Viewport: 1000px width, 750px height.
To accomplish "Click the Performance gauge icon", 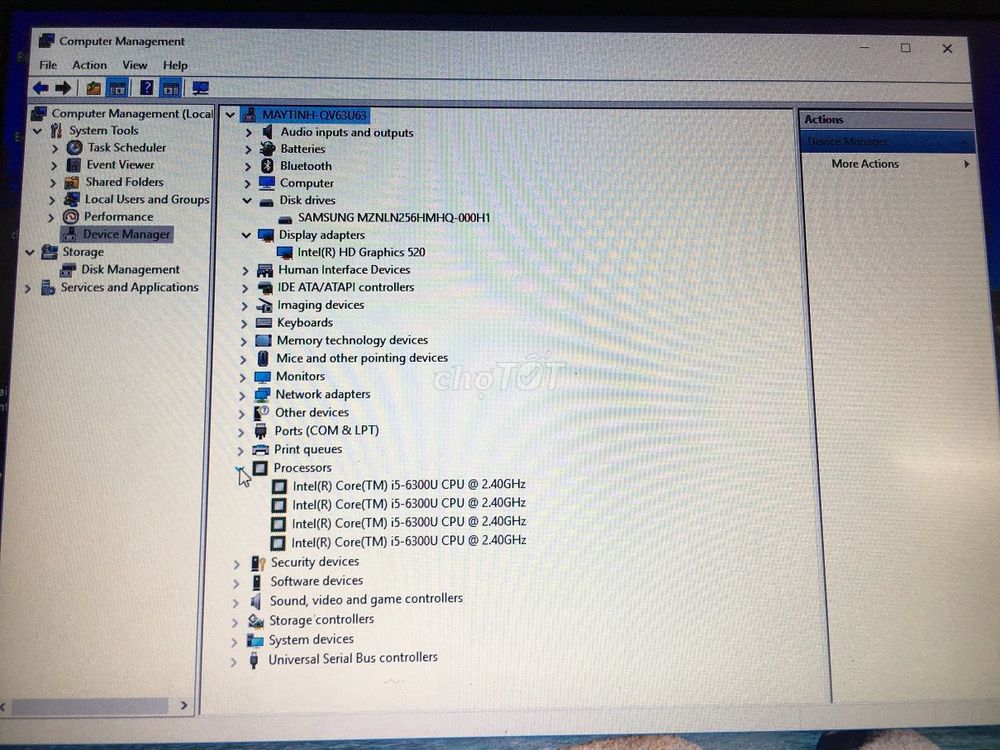I will coord(71,217).
